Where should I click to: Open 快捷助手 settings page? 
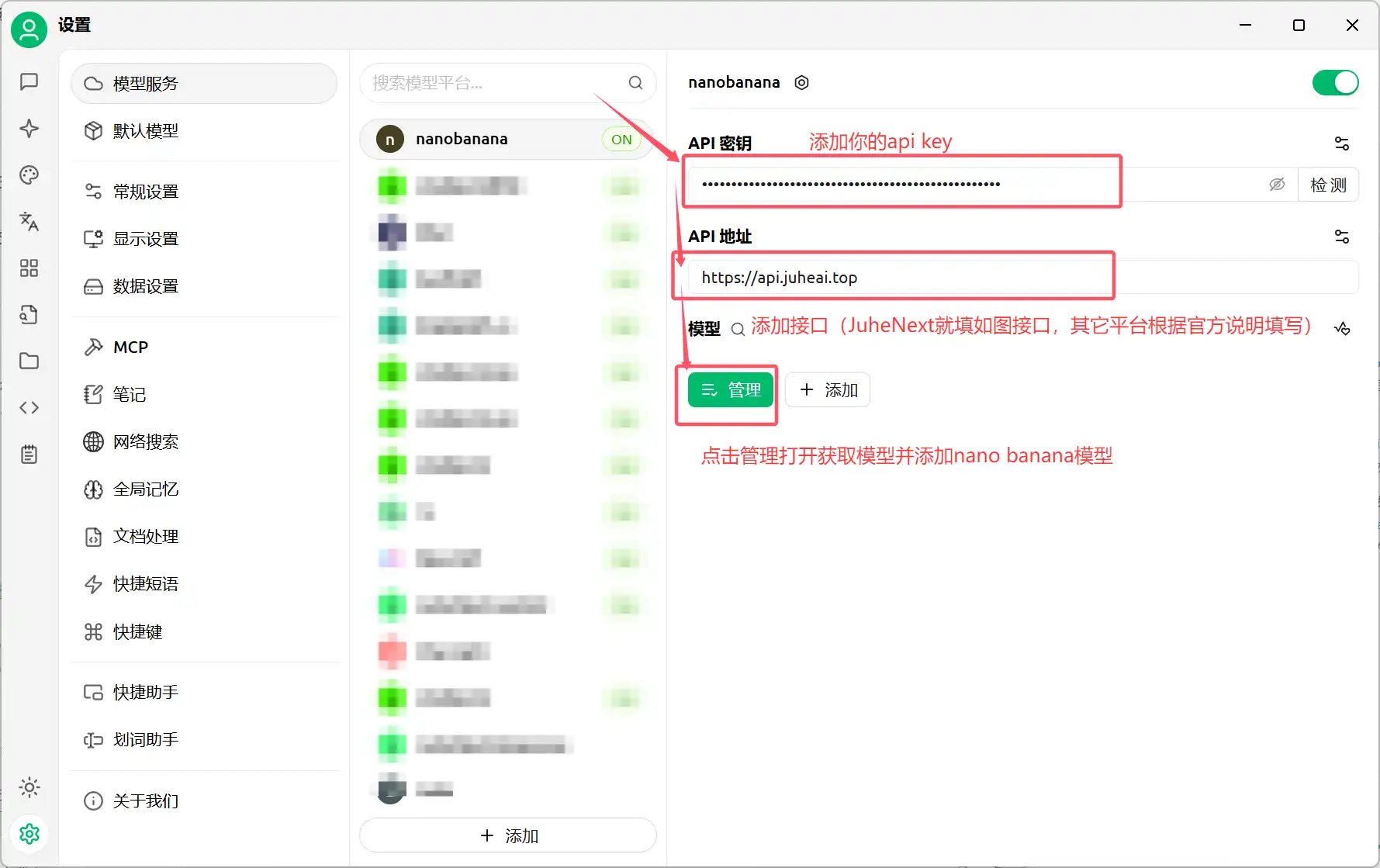(x=204, y=692)
